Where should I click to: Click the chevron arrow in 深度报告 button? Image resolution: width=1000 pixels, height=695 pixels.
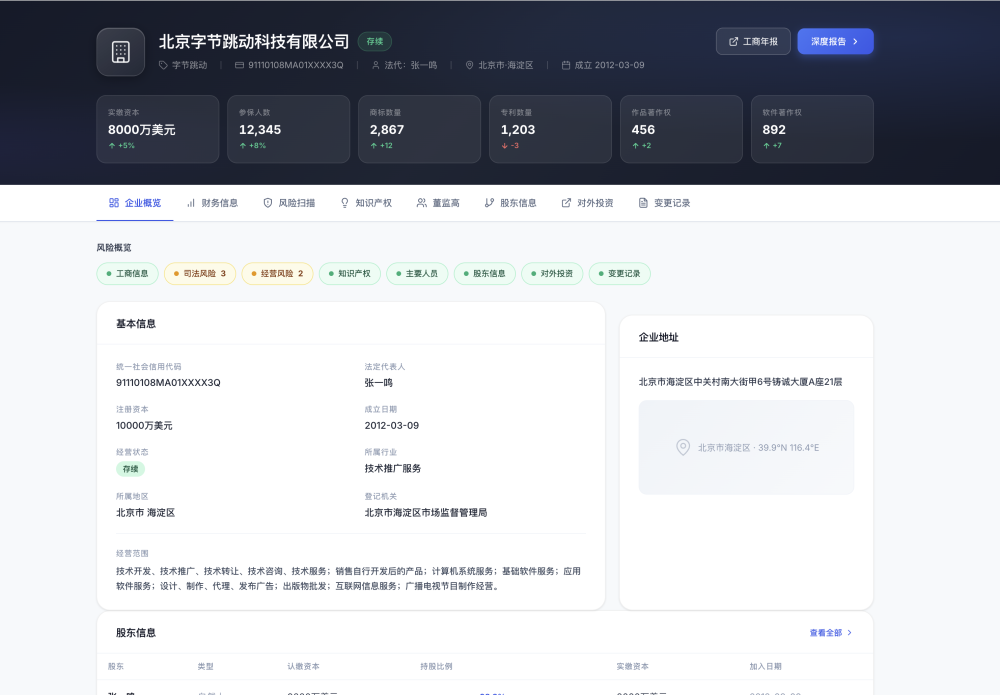(855, 41)
